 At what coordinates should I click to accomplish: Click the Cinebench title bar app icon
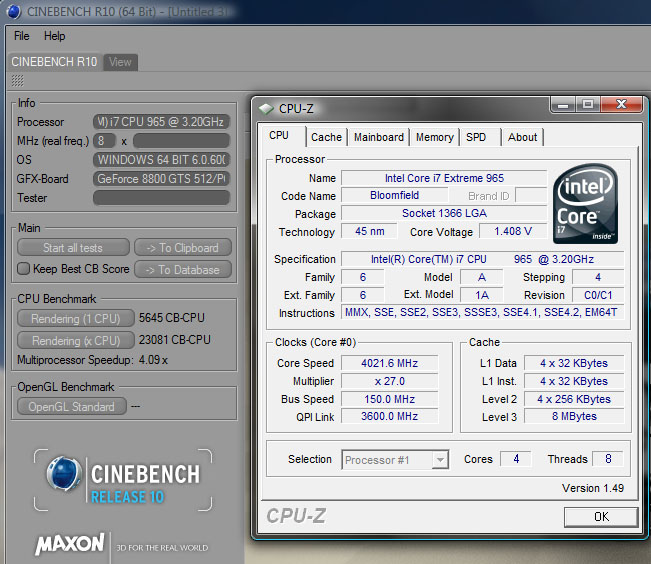pyautogui.click(x=14, y=11)
